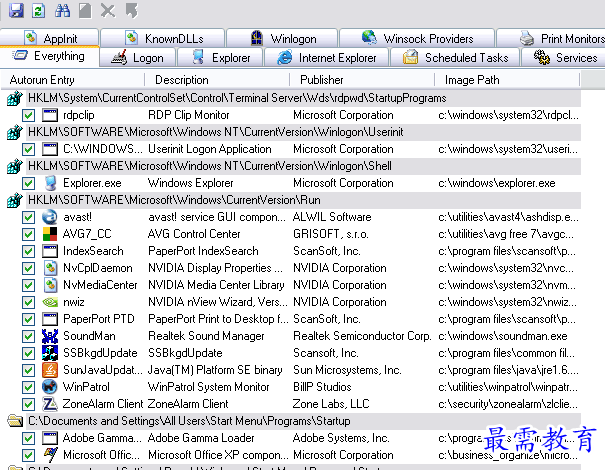Disable the AVG7_CC startup checkbox

coord(28,234)
